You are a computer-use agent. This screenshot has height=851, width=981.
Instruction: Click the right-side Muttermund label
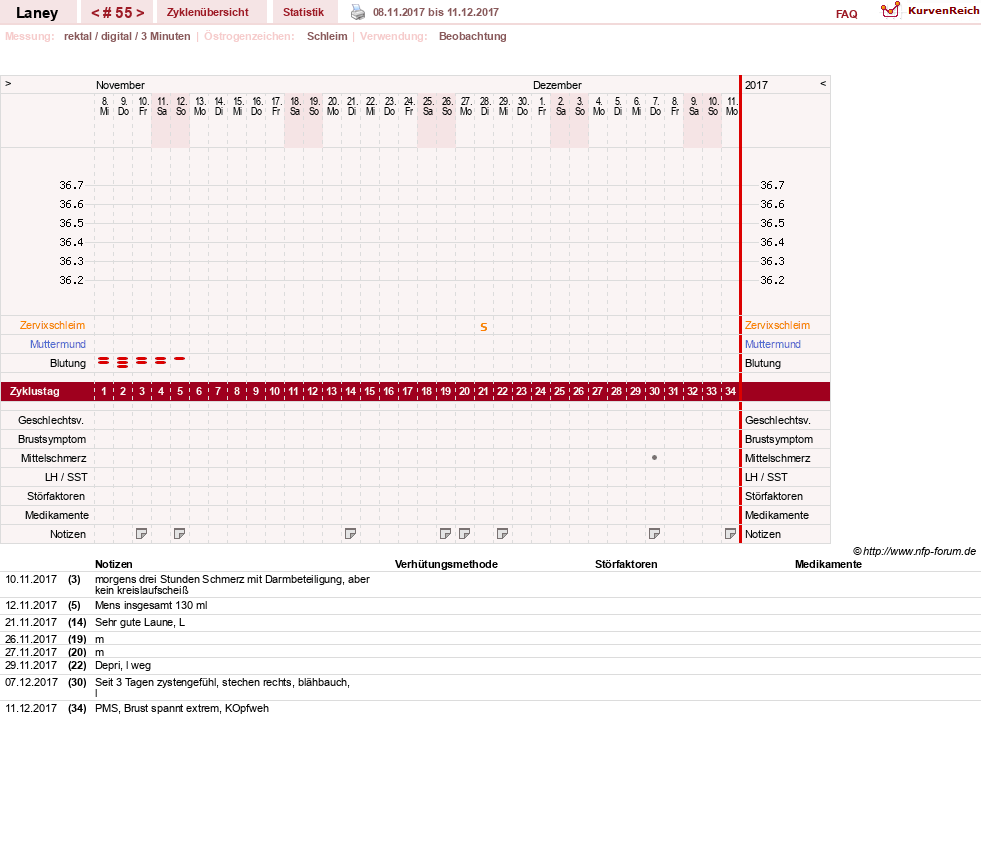[x=773, y=344]
